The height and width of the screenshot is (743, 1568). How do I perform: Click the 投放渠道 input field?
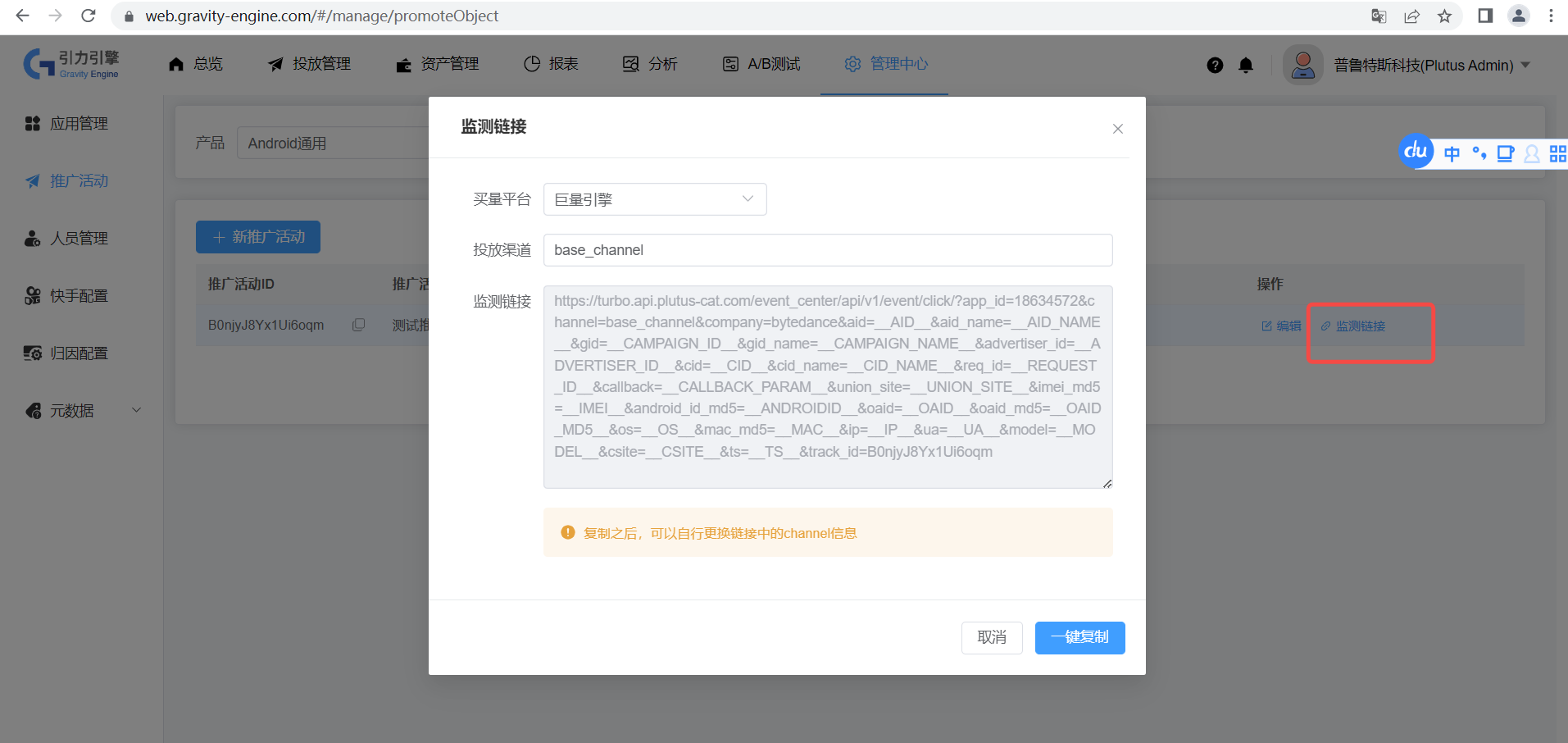coord(827,250)
